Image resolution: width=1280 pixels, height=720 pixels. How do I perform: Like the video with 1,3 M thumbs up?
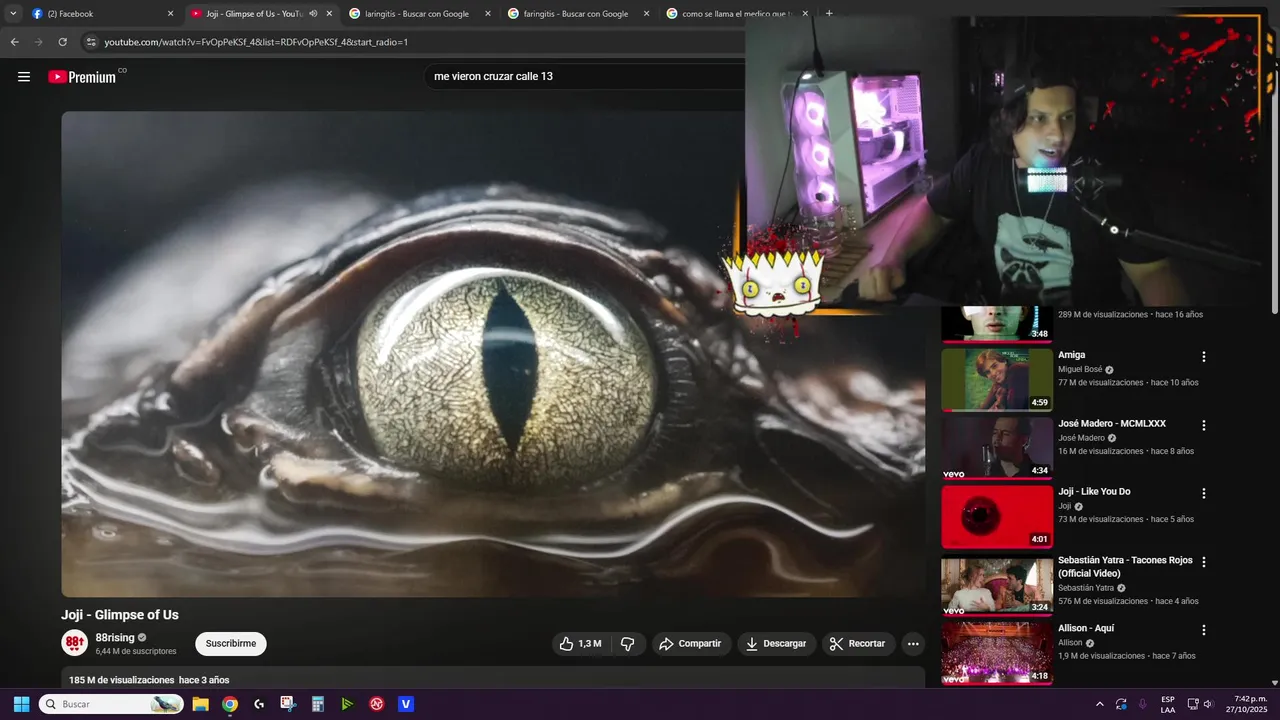[x=581, y=644]
